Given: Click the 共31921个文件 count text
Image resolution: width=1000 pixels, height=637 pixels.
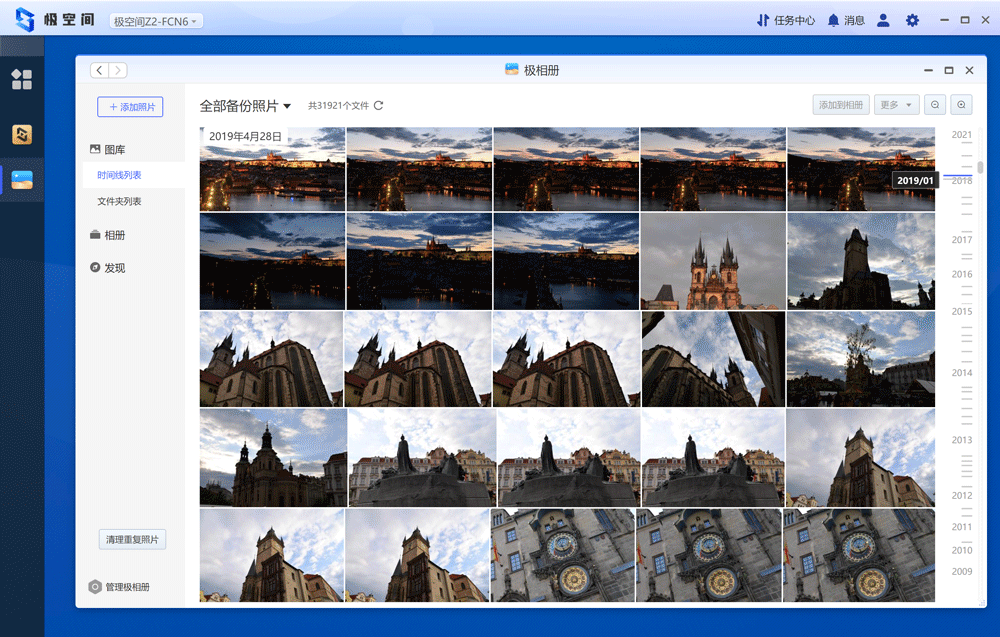Looking at the screenshot, I should [338, 106].
